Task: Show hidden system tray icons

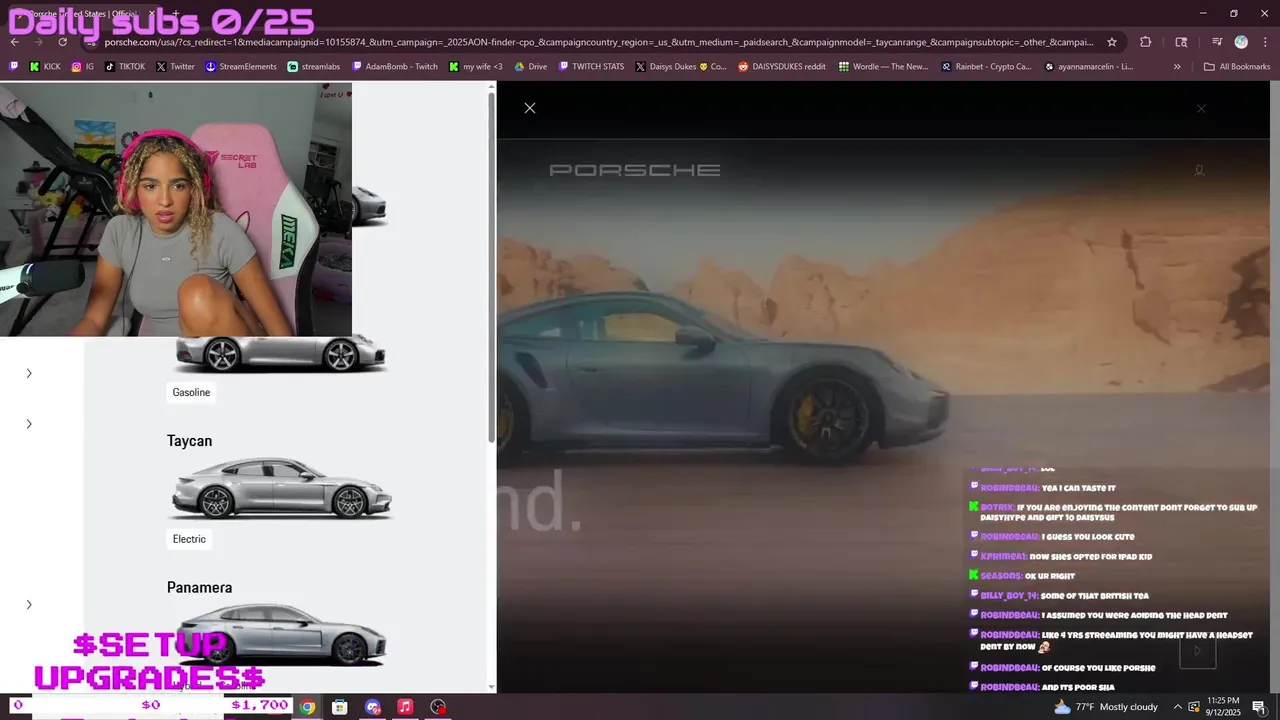Action: tap(1177, 707)
